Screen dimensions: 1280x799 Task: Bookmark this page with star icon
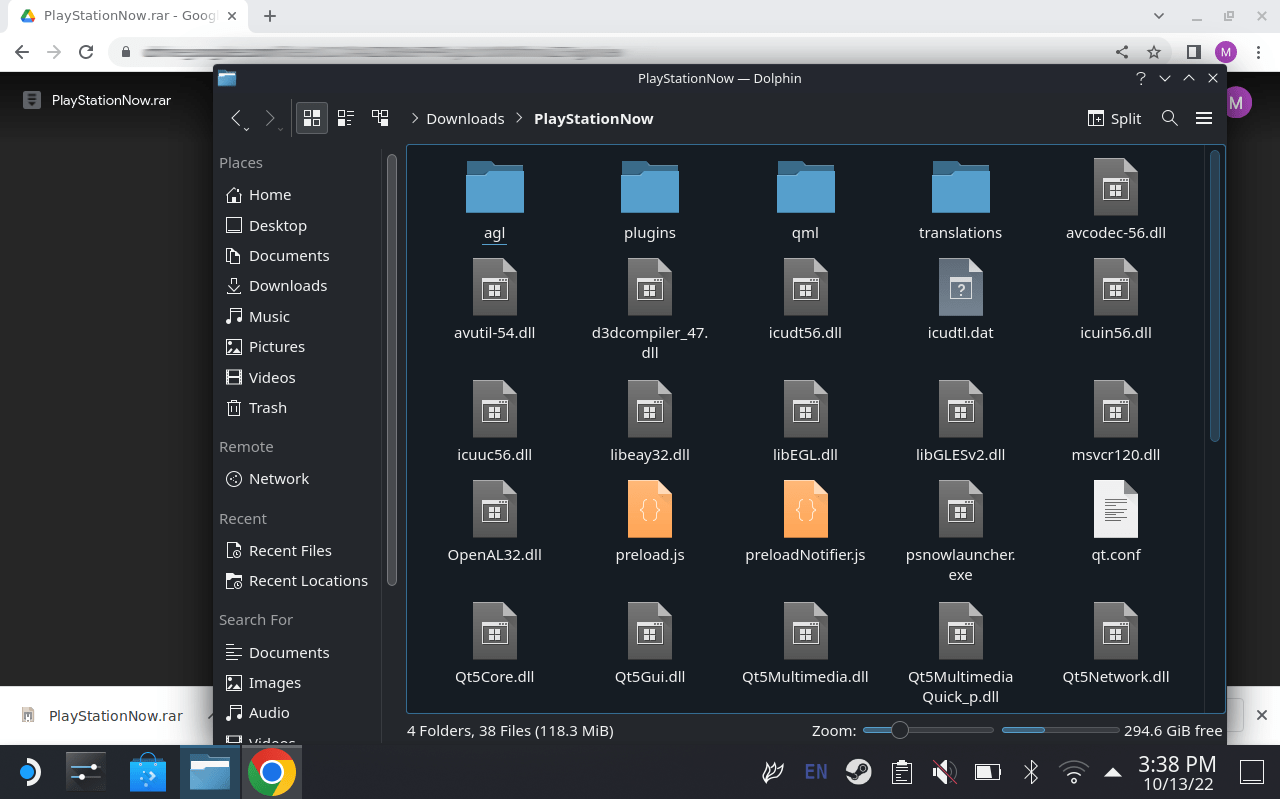[x=1154, y=52]
